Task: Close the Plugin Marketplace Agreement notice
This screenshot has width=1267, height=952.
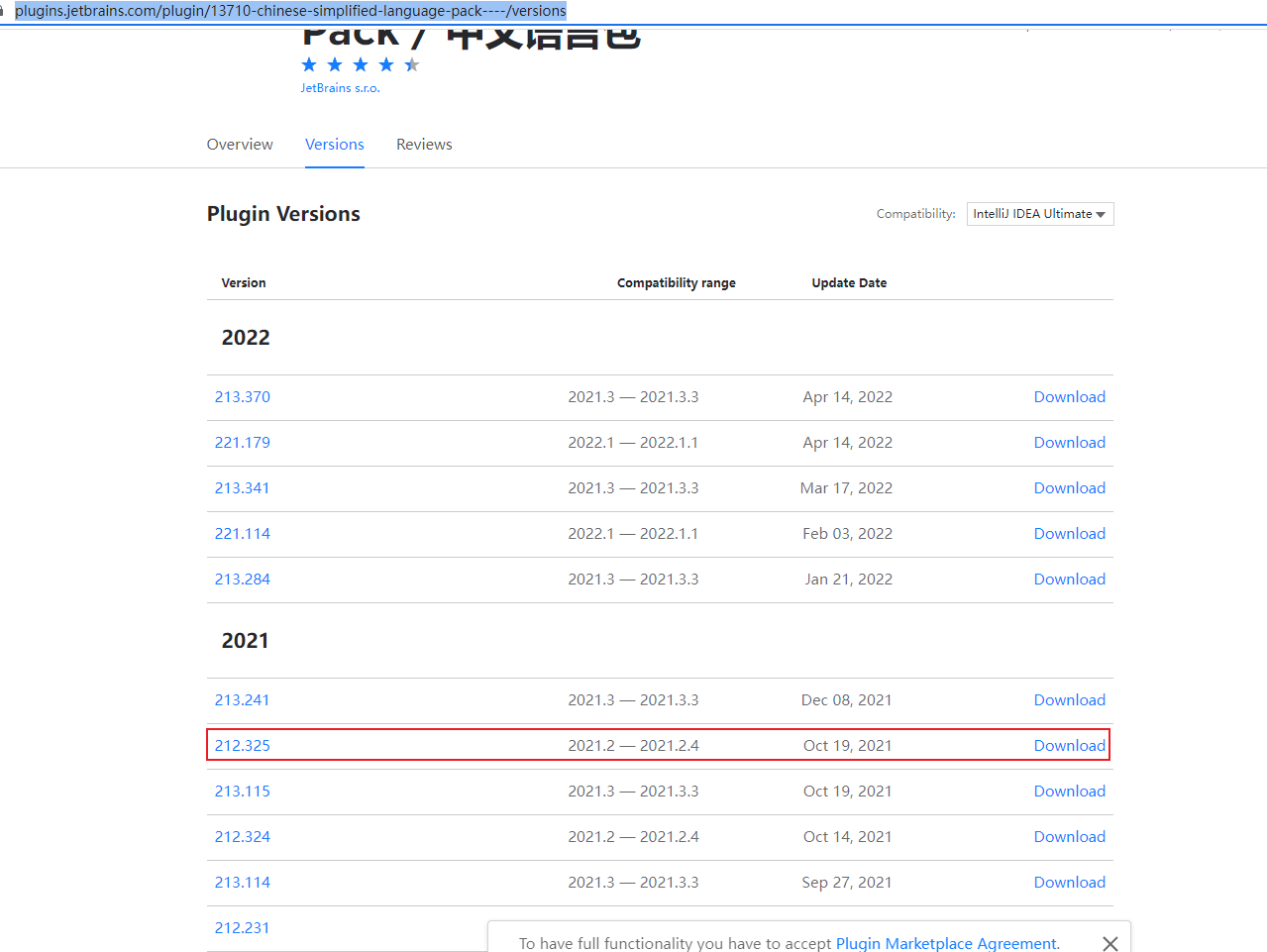Action: tap(1110, 943)
